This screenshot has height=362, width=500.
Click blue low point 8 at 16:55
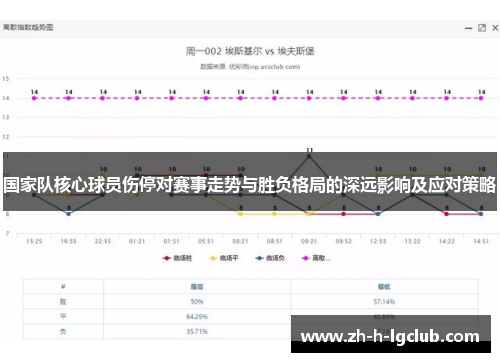[x=68, y=214]
